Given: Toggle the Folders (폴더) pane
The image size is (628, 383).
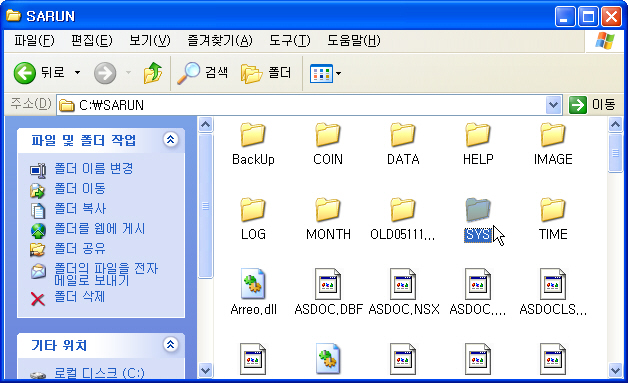Looking at the screenshot, I should coord(266,73).
